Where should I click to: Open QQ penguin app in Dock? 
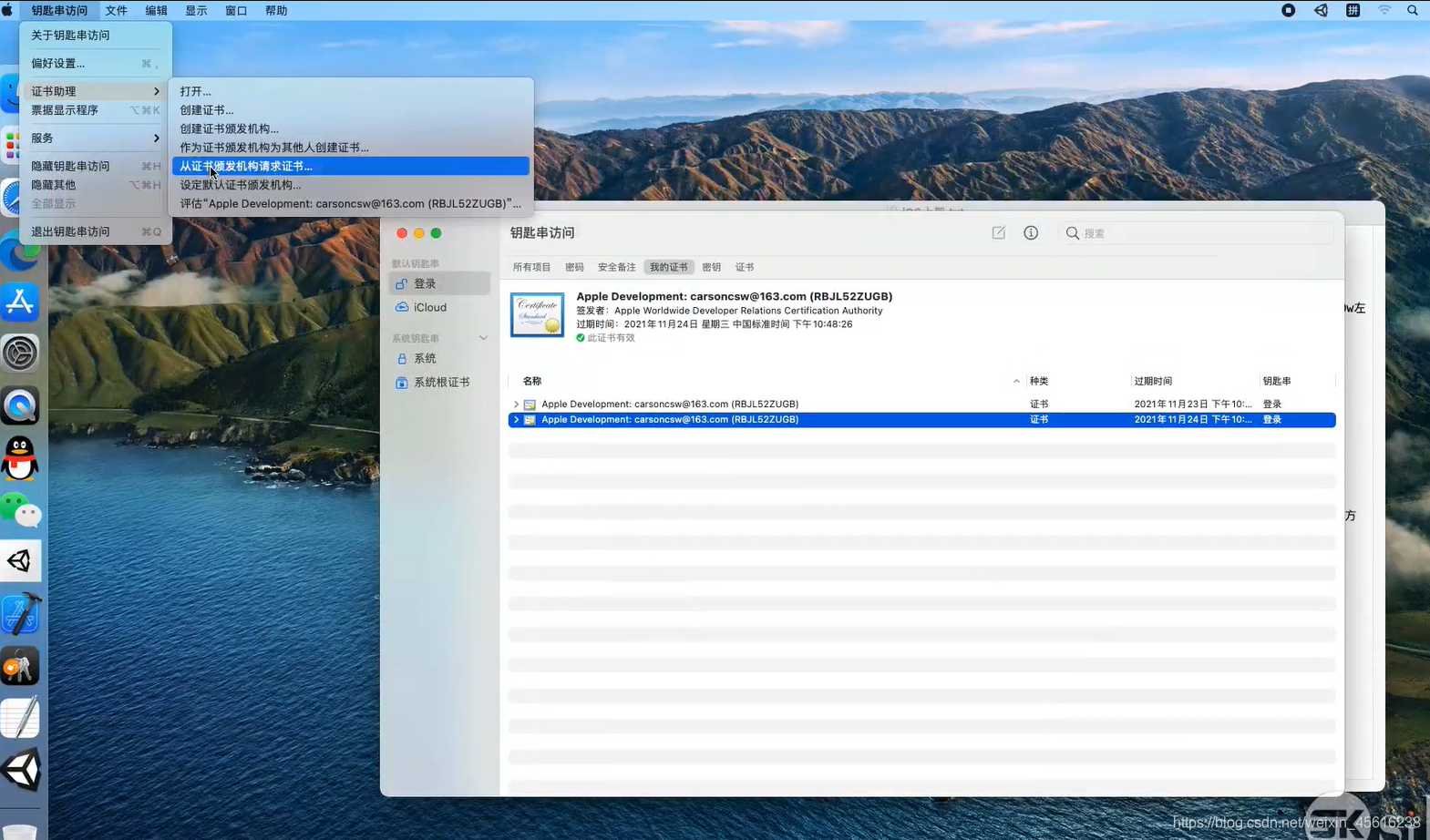pyautogui.click(x=20, y=457)
